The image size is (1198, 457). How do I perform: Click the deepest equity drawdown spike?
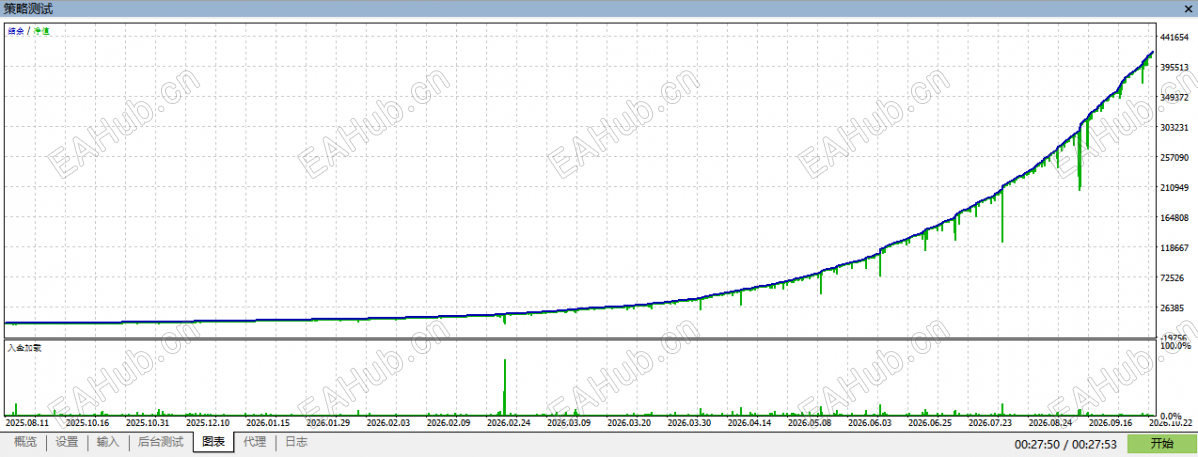[x=1080, y=159]
